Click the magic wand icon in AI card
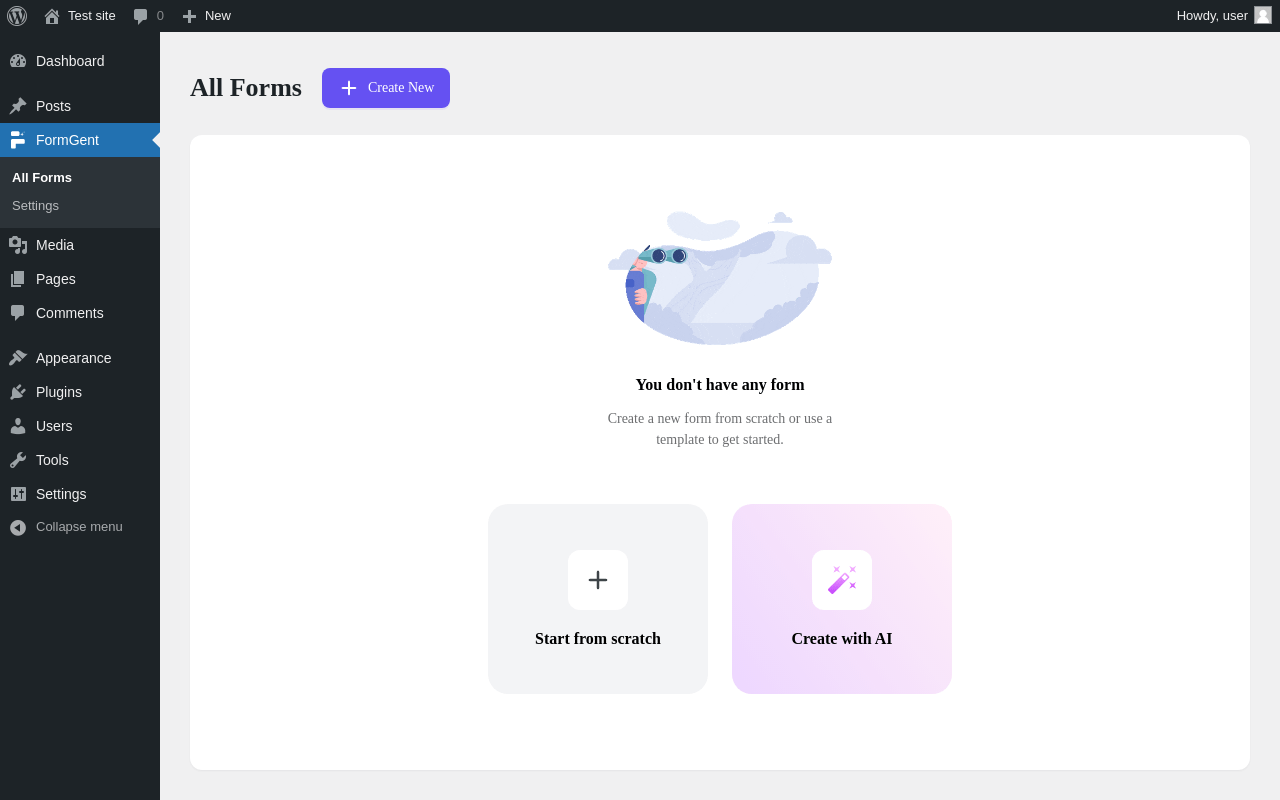Viewport: 1280px width, 800px height. (x=842, y=580)
